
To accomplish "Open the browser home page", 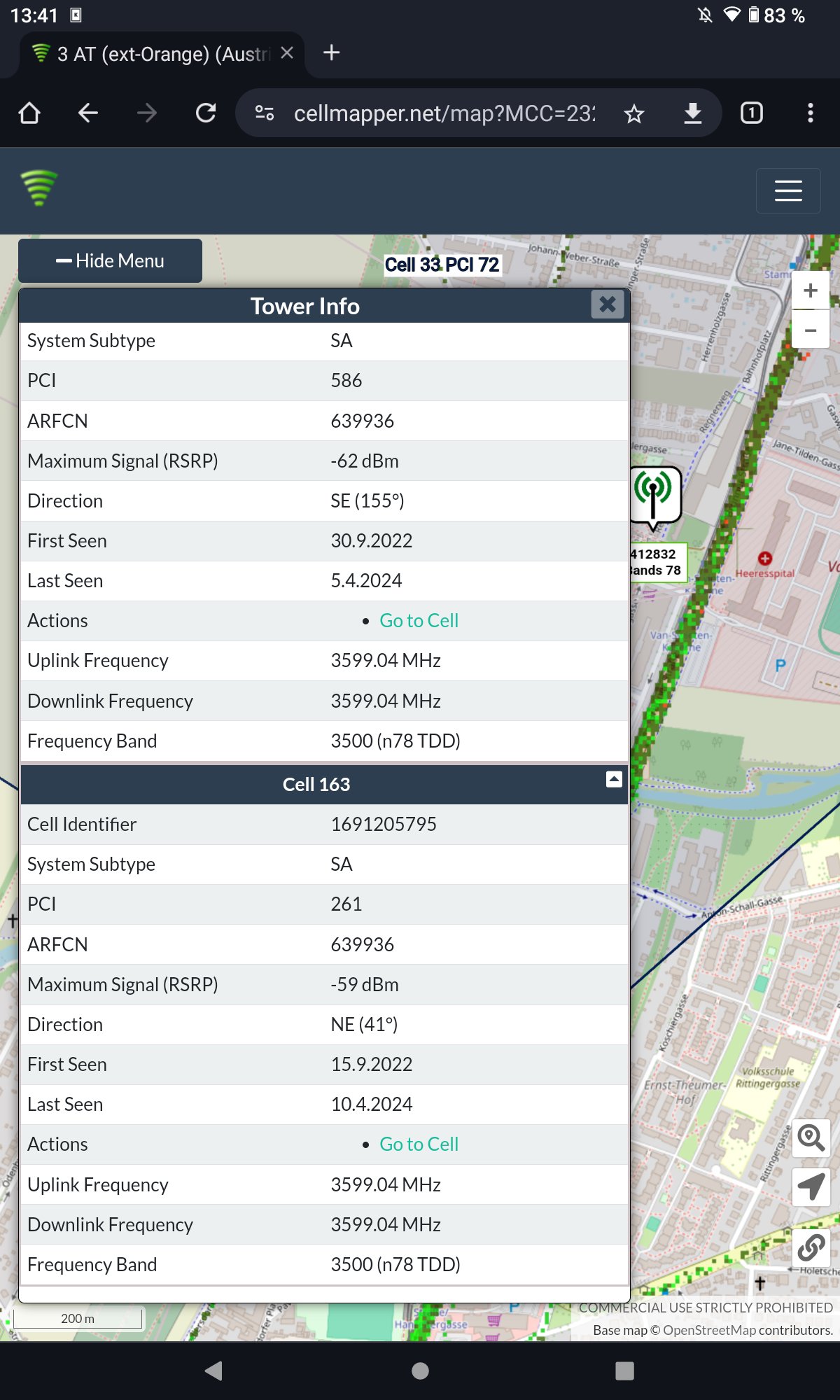I will [29, 113].
